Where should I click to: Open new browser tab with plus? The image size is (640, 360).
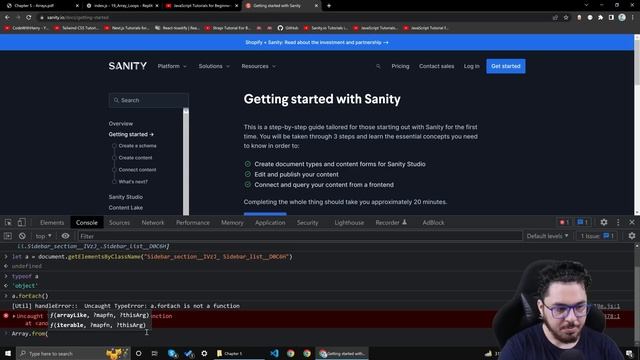[x=329, y=6]
